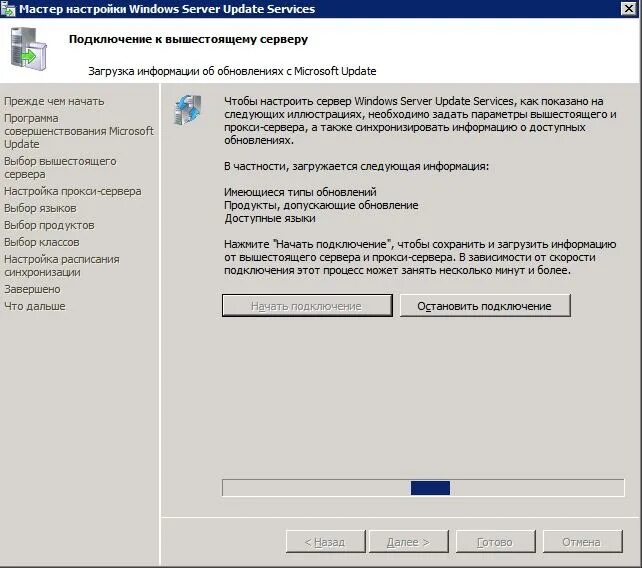Select the 'Настройка прокси-сервера' step

(72, 191)
